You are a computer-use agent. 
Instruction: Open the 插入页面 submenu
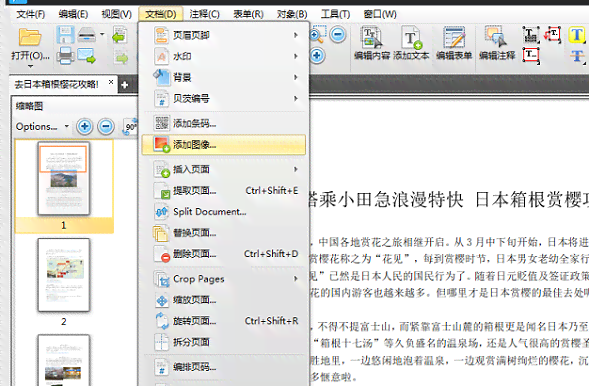click(x=224, y=169)
